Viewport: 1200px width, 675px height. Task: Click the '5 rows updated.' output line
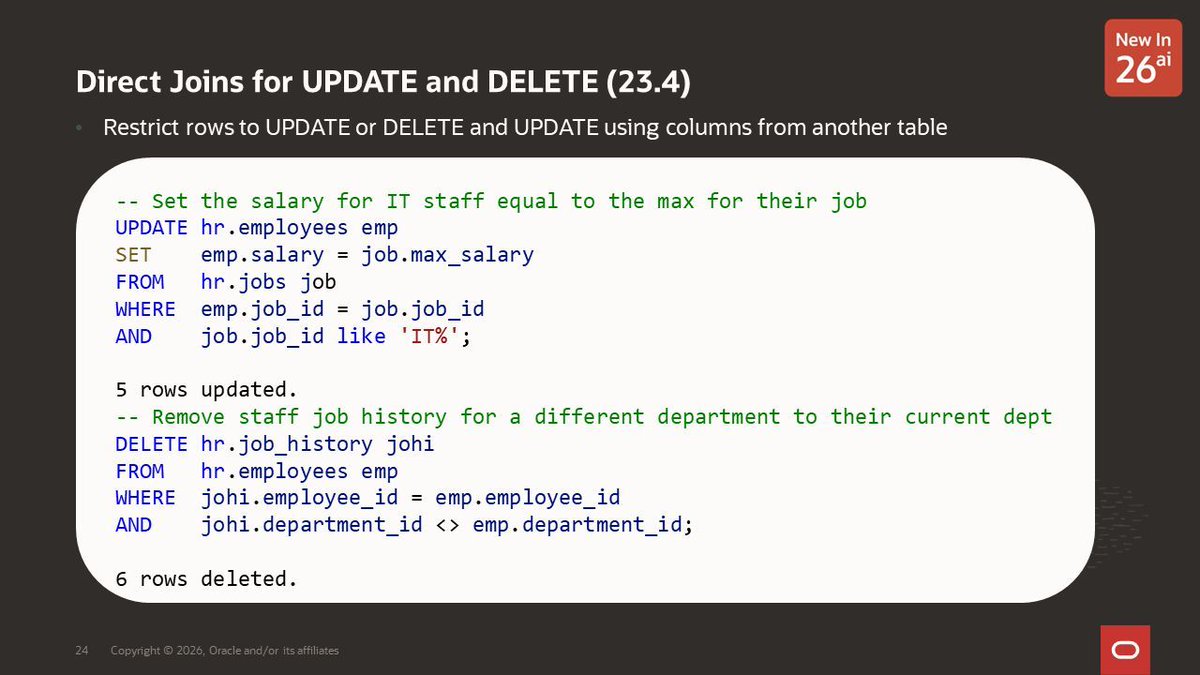pos(206,389)
